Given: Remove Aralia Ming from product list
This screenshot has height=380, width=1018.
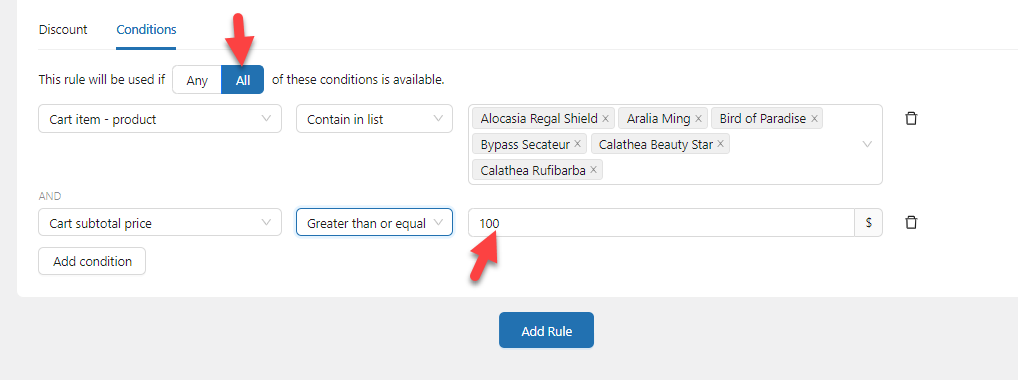Looking at the screenshot, I should [x=699, y=119].
